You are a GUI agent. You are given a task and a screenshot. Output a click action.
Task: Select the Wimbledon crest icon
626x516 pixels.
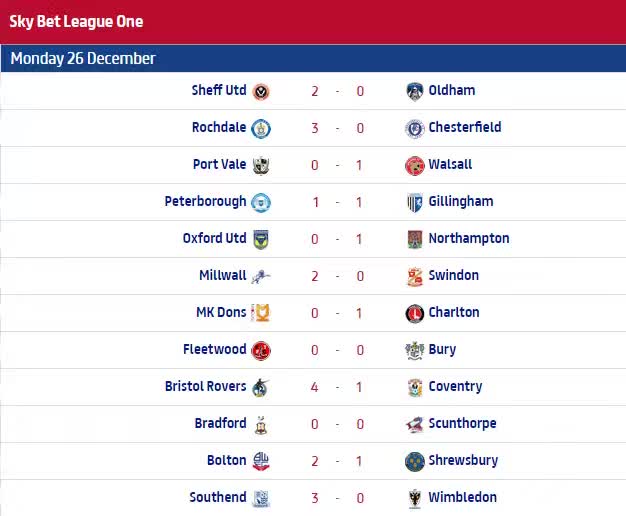[414, 498]
